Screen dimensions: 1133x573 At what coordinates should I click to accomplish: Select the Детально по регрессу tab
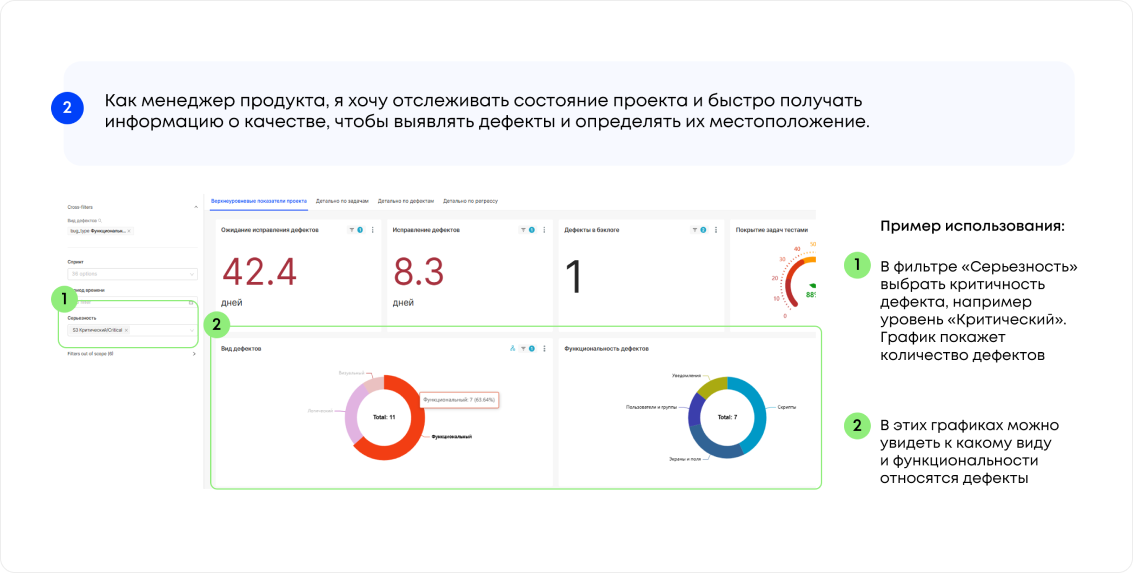click(x=470, y=201)
